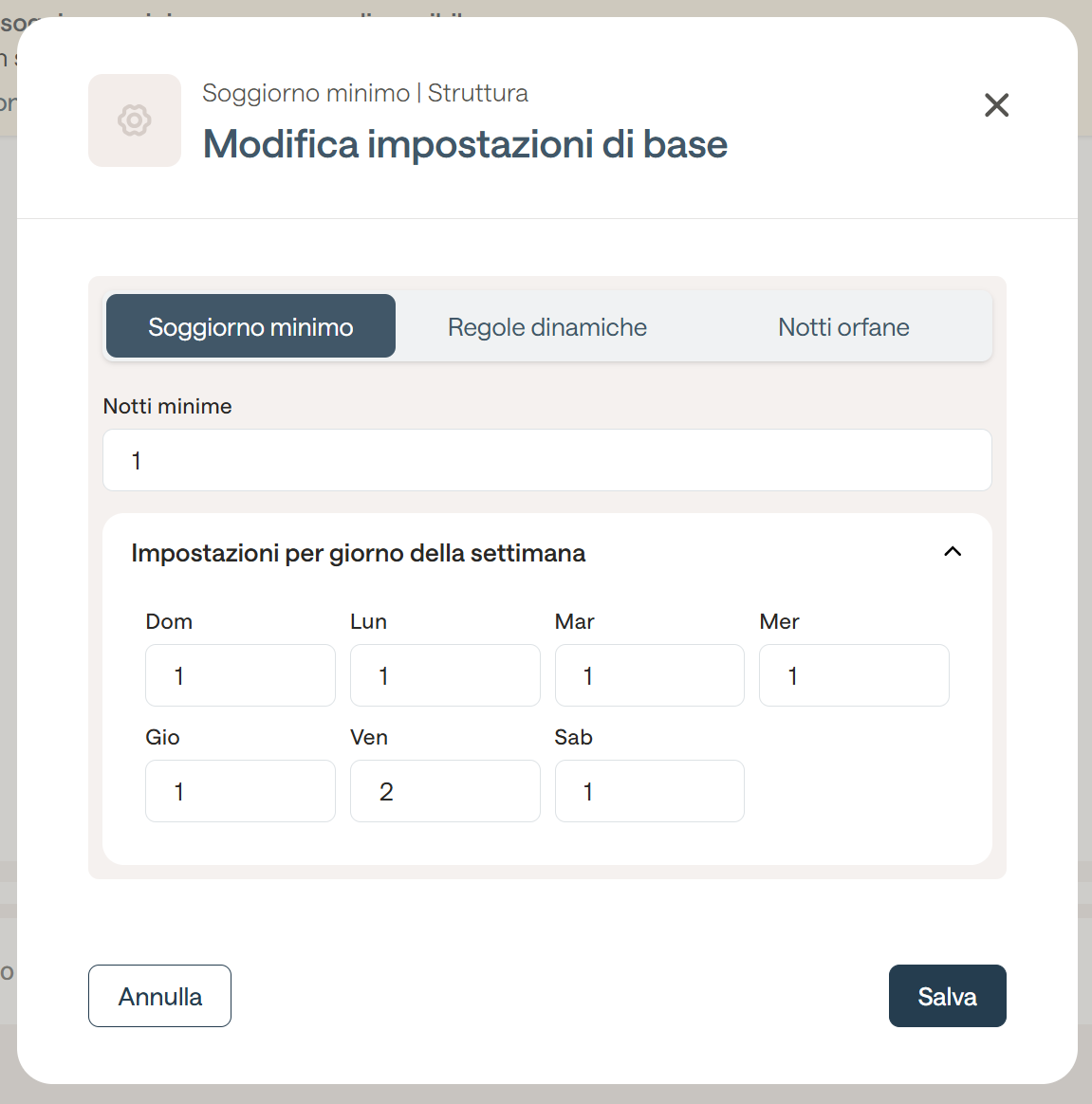Click the Notti minime label

(168, 407)
